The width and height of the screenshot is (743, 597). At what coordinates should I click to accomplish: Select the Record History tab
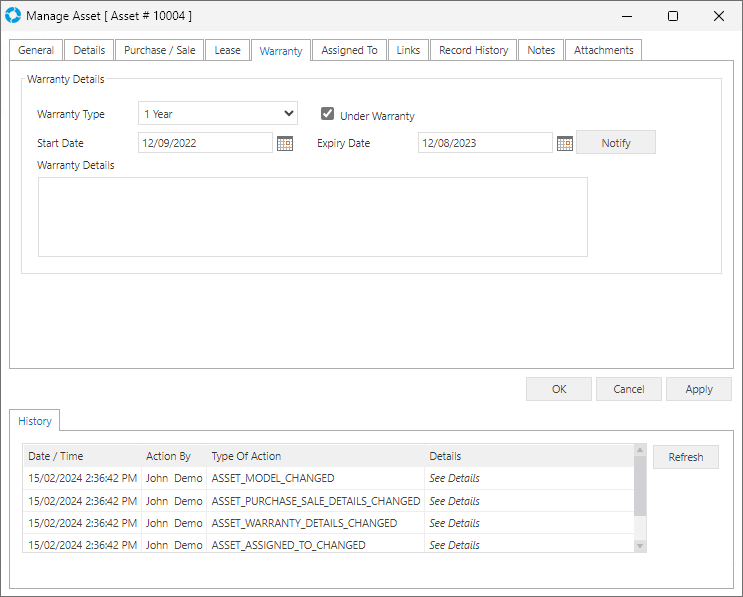(473, 50)
